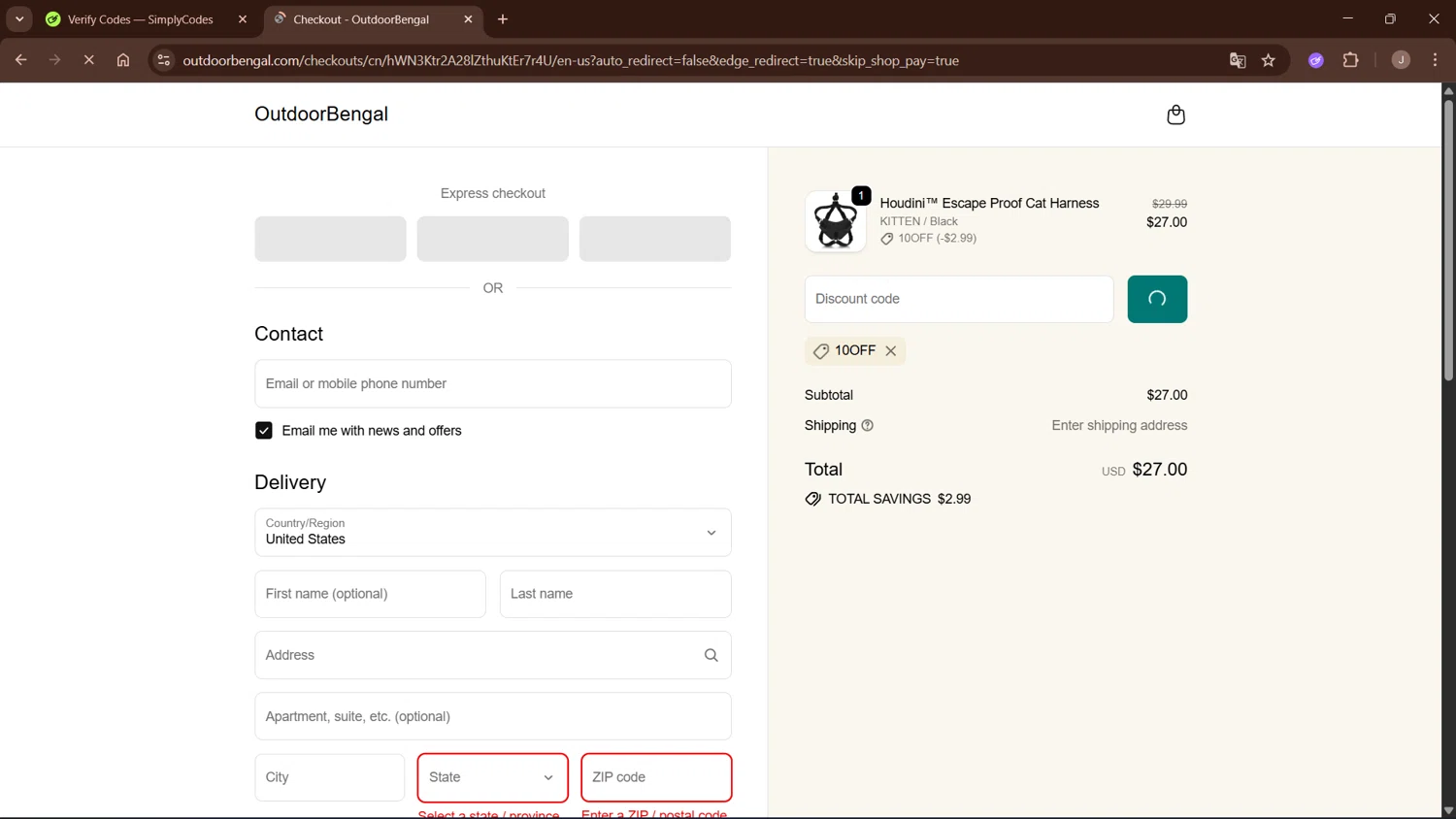Click the browser address bar URL

[571, 60]
